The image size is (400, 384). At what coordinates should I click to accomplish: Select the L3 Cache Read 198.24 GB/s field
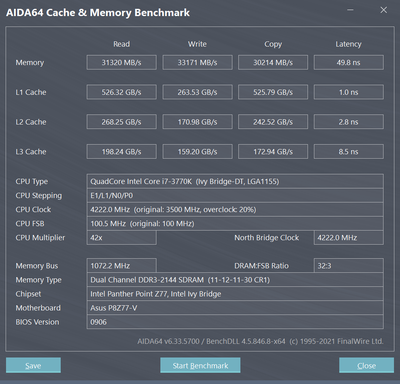pos(121,152)
